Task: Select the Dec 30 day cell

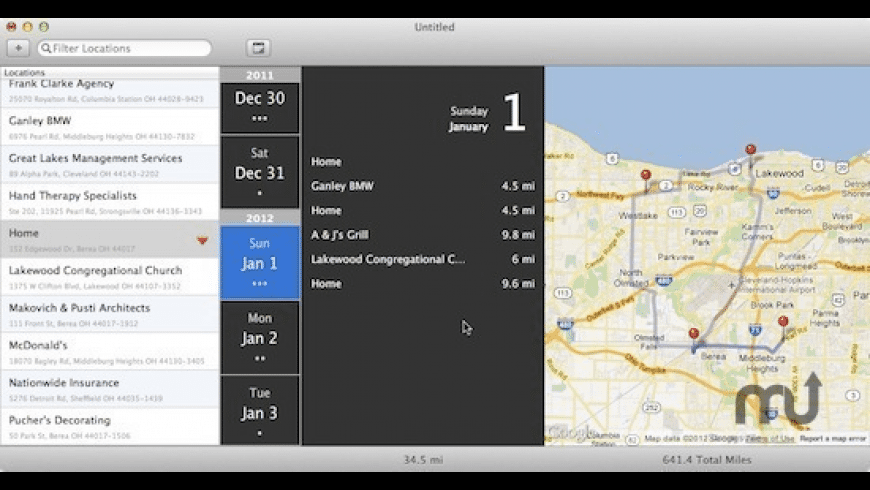Action: click(x=260, y=108)
